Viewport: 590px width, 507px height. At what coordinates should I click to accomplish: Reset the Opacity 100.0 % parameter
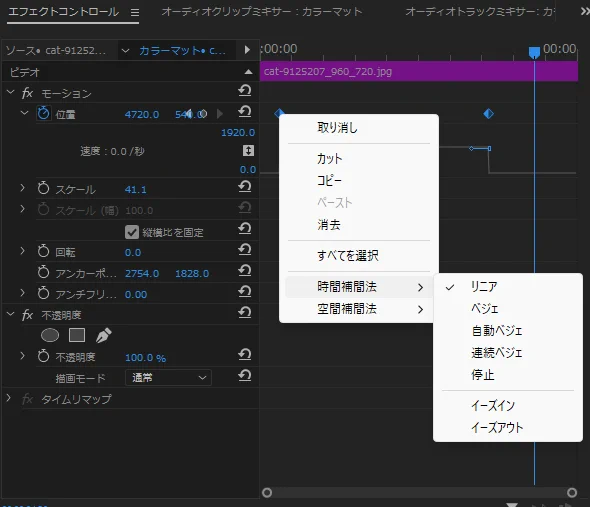point(245,355)
